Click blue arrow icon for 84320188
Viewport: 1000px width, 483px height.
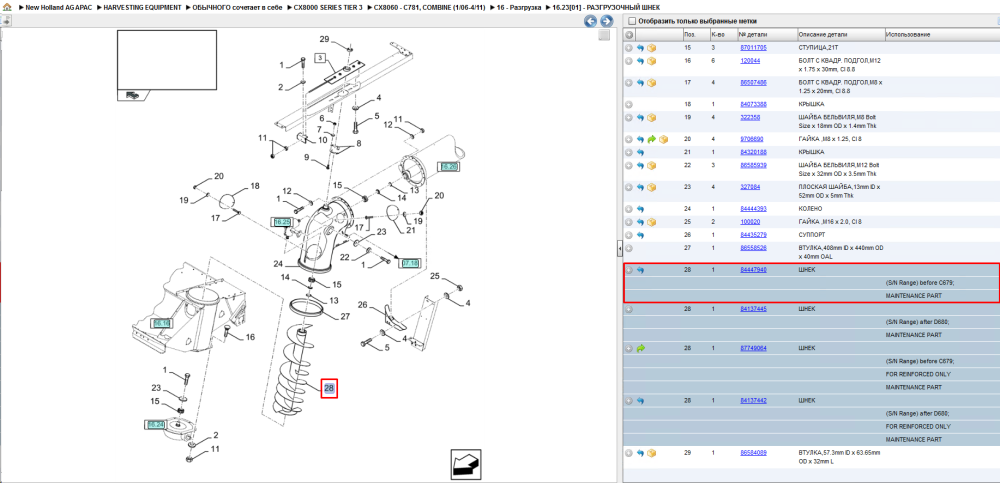click(640, 152)
